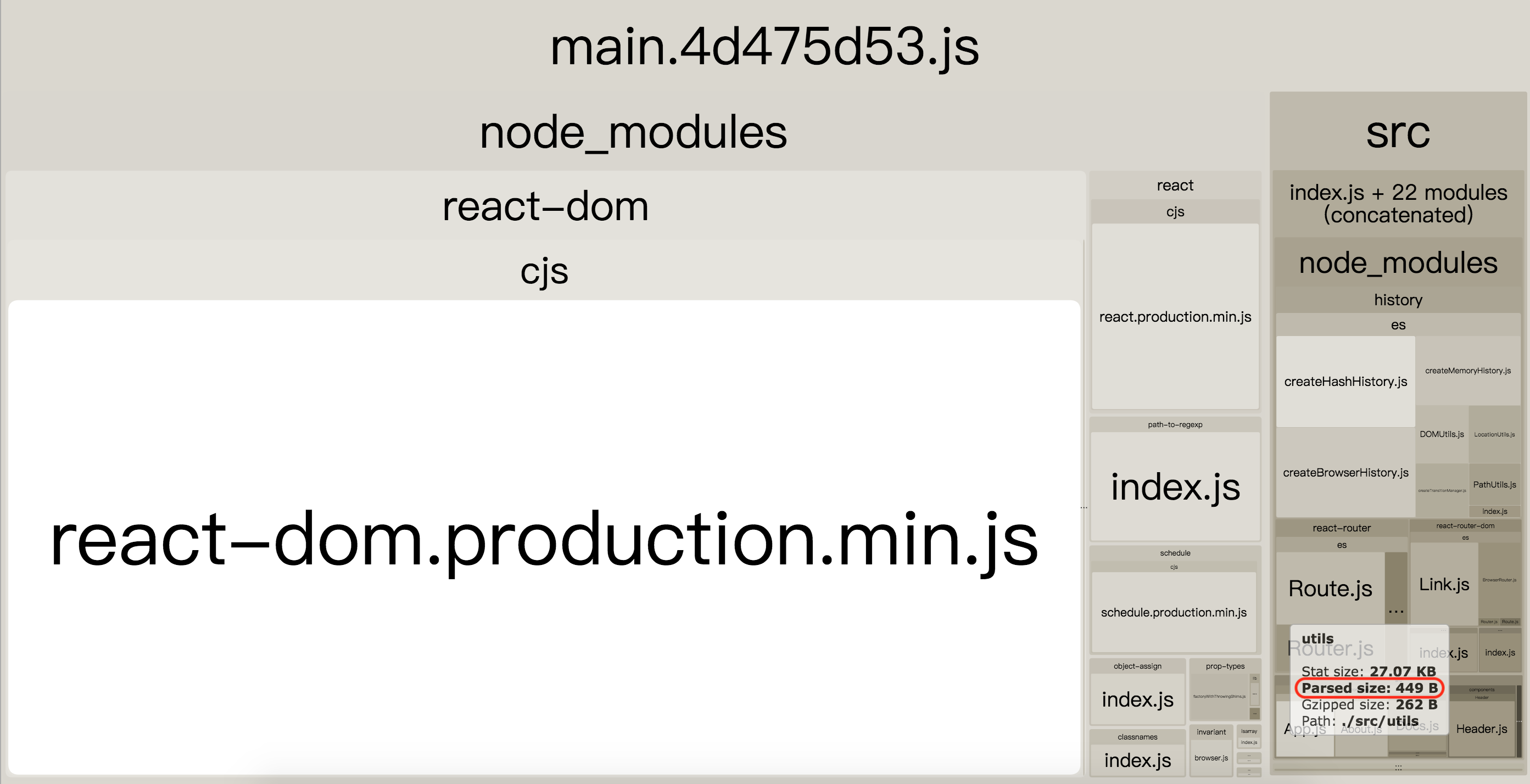Image resolution: width=1530 pixels, height=784 pixels.
Task: Click node_modules header inside src
Action: (x=1398, y=263)
